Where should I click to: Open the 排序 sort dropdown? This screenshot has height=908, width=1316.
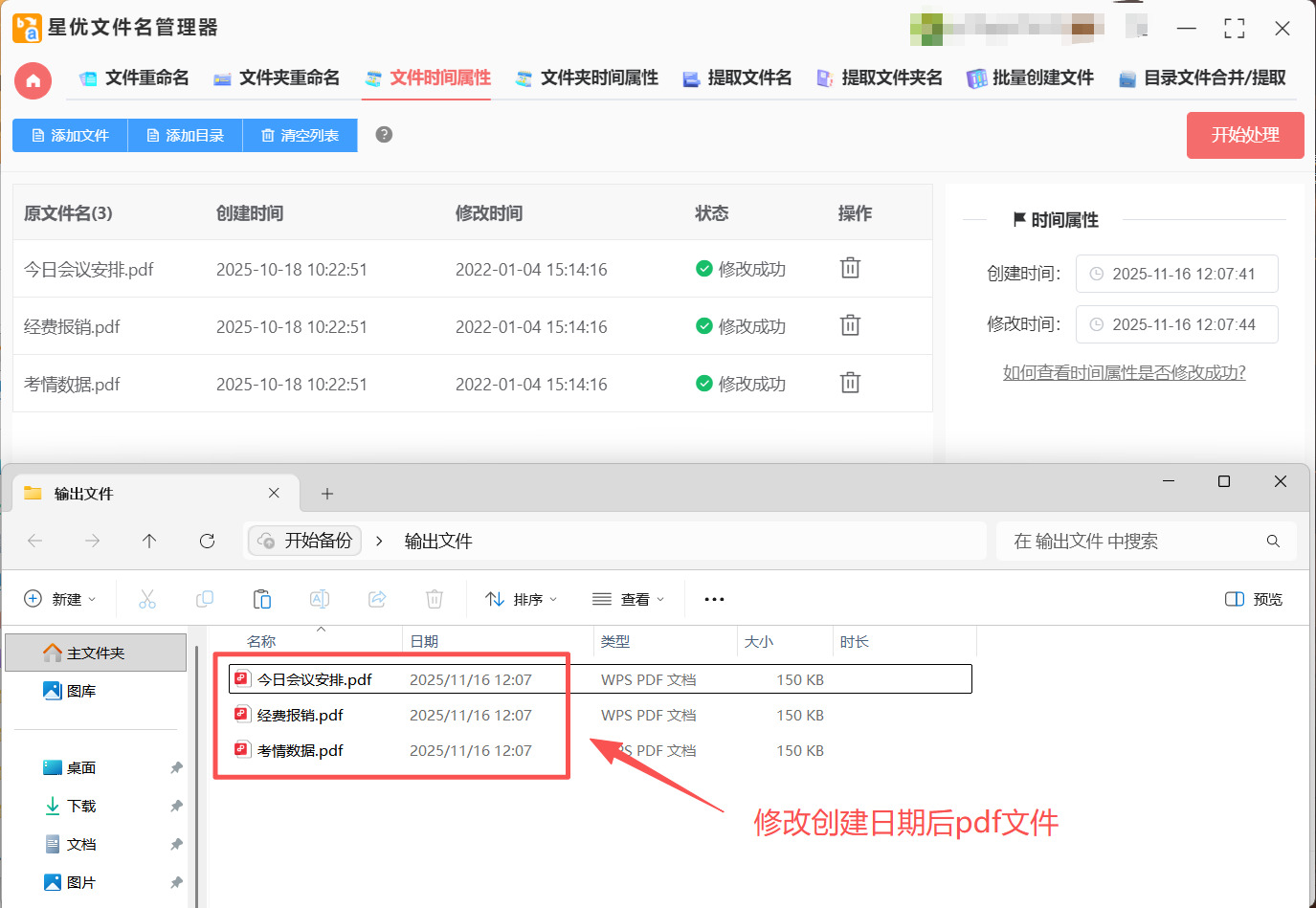(522, 599)
